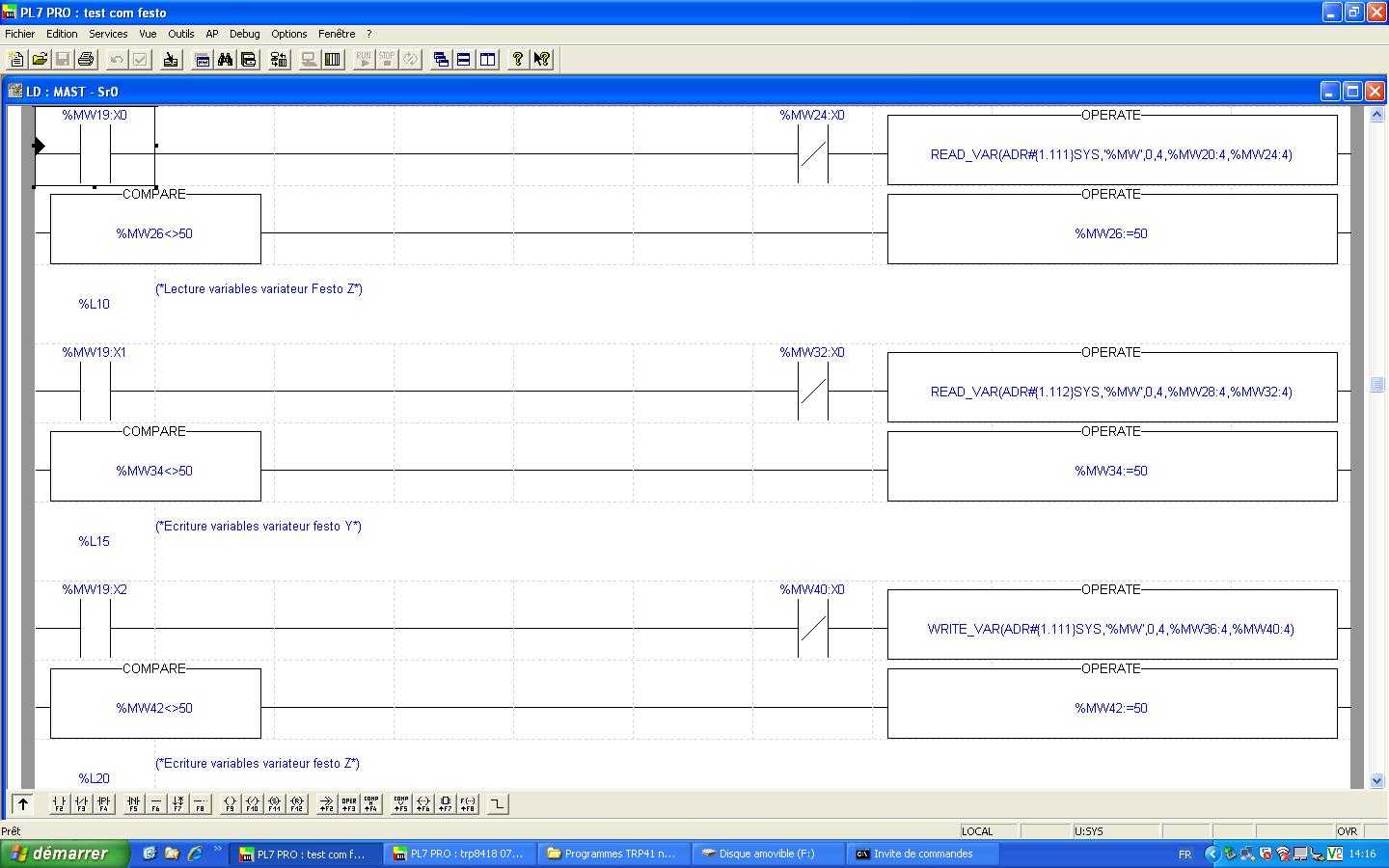Insert a direct coil (F9)
1389x868 pixels.
point(230,803)
